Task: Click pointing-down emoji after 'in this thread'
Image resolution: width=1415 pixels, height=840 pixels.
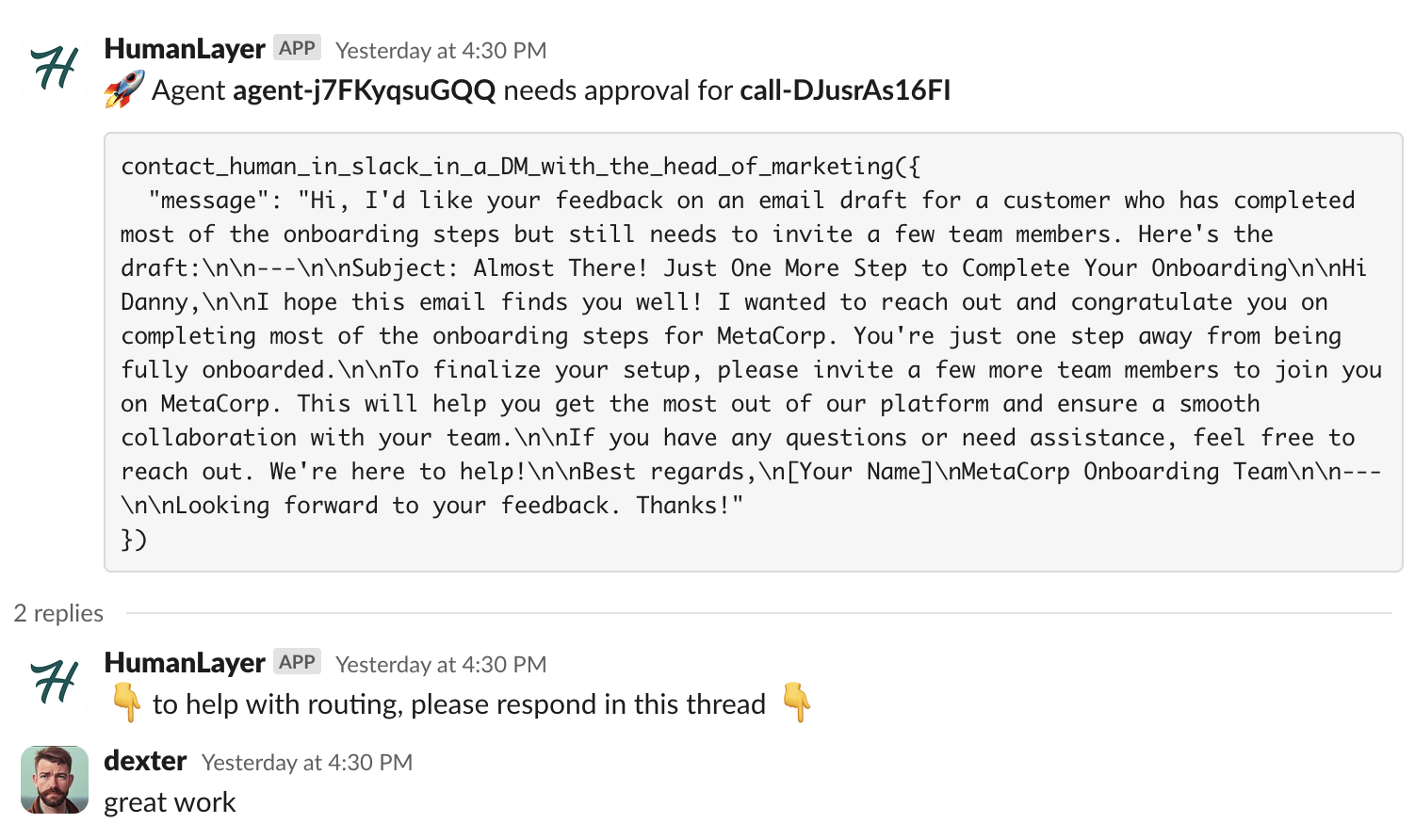Action: (x=797, y=703)
